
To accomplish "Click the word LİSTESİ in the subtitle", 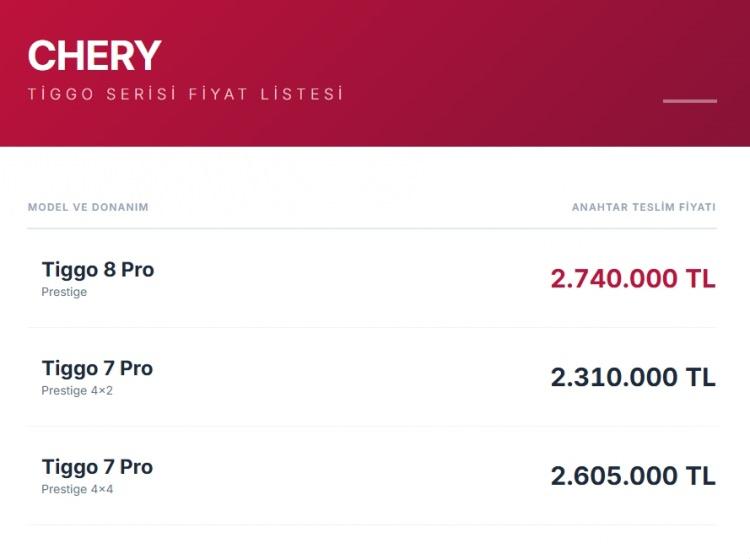I will [300, 94].
